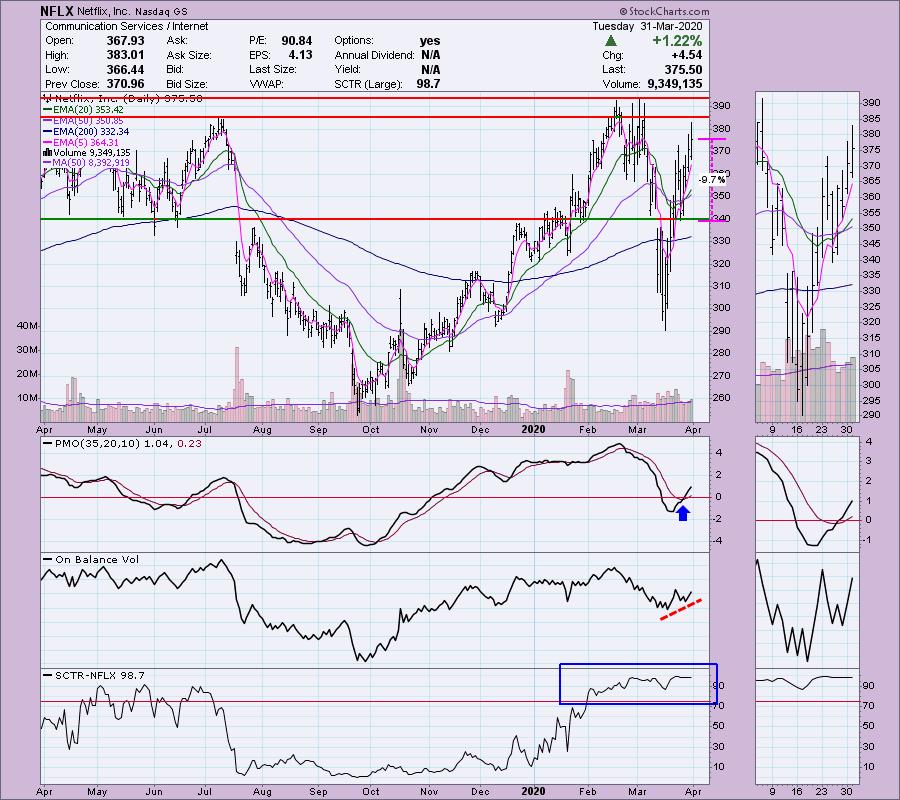The height and width of the screenshot is (800, 900).
Task: Click the MA(50) 8,392,919 legend entry
Action: 87,163
